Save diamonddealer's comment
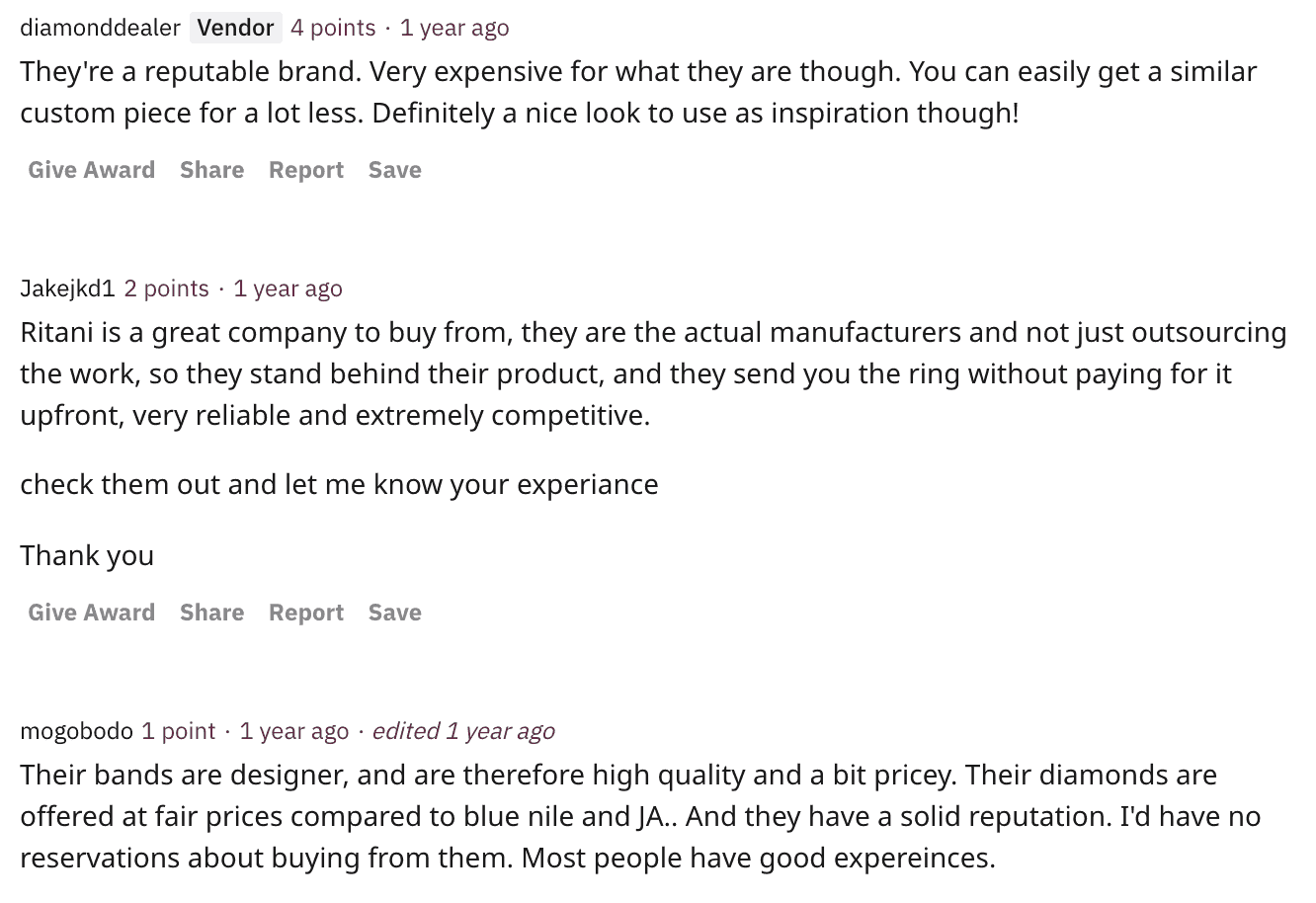Screen dimensions: 1316x903 [x=394, y=169]
